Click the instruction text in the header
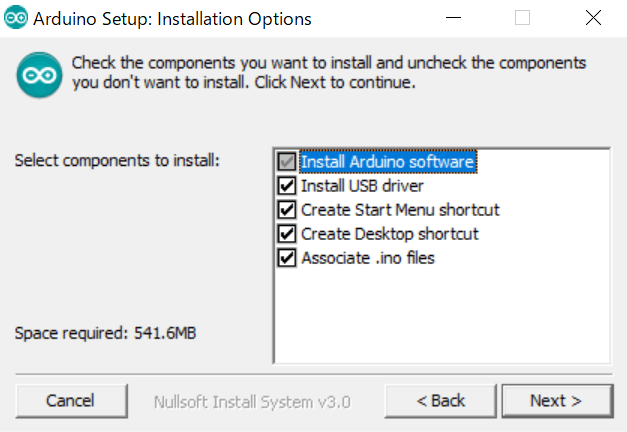The image size is (627, 432). [x=328, y=73]
